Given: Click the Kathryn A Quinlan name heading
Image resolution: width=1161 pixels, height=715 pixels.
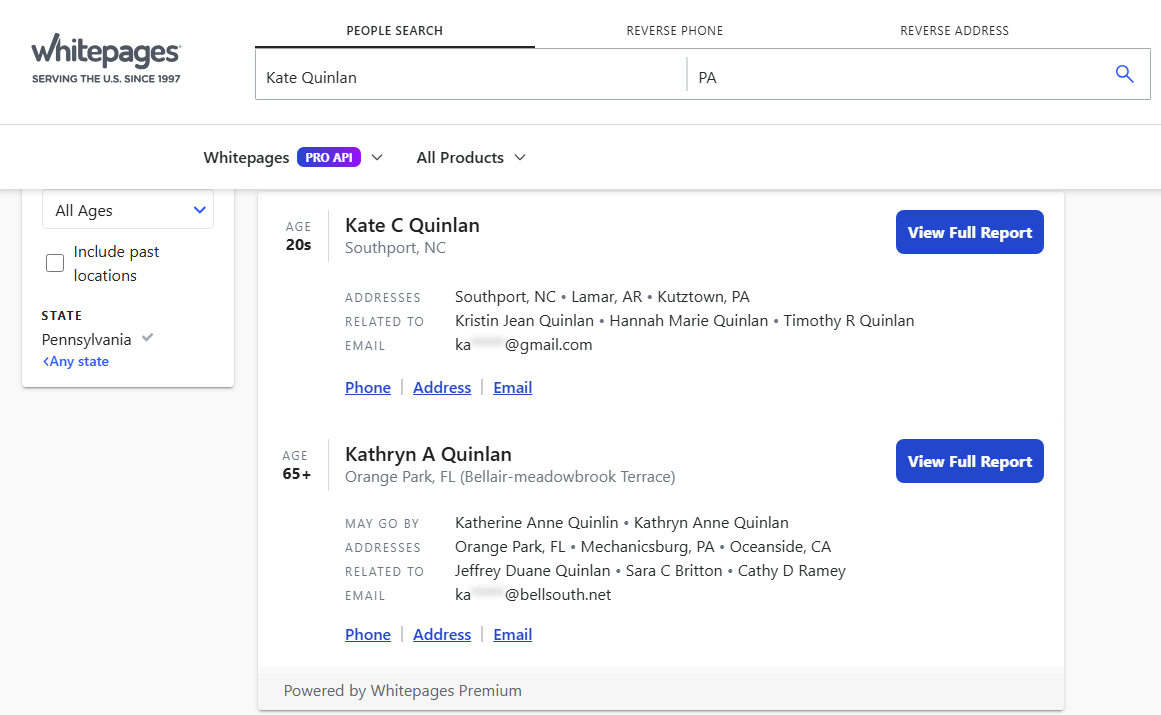Looking at the screenshot, I should (x=429, y=454).
